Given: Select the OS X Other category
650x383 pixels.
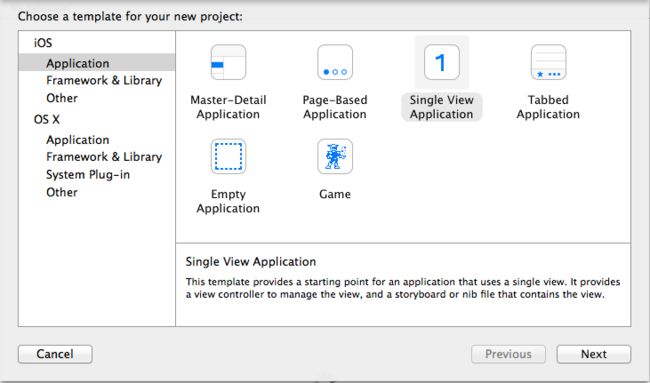Looking at the screenshot, I should (62, 192).
